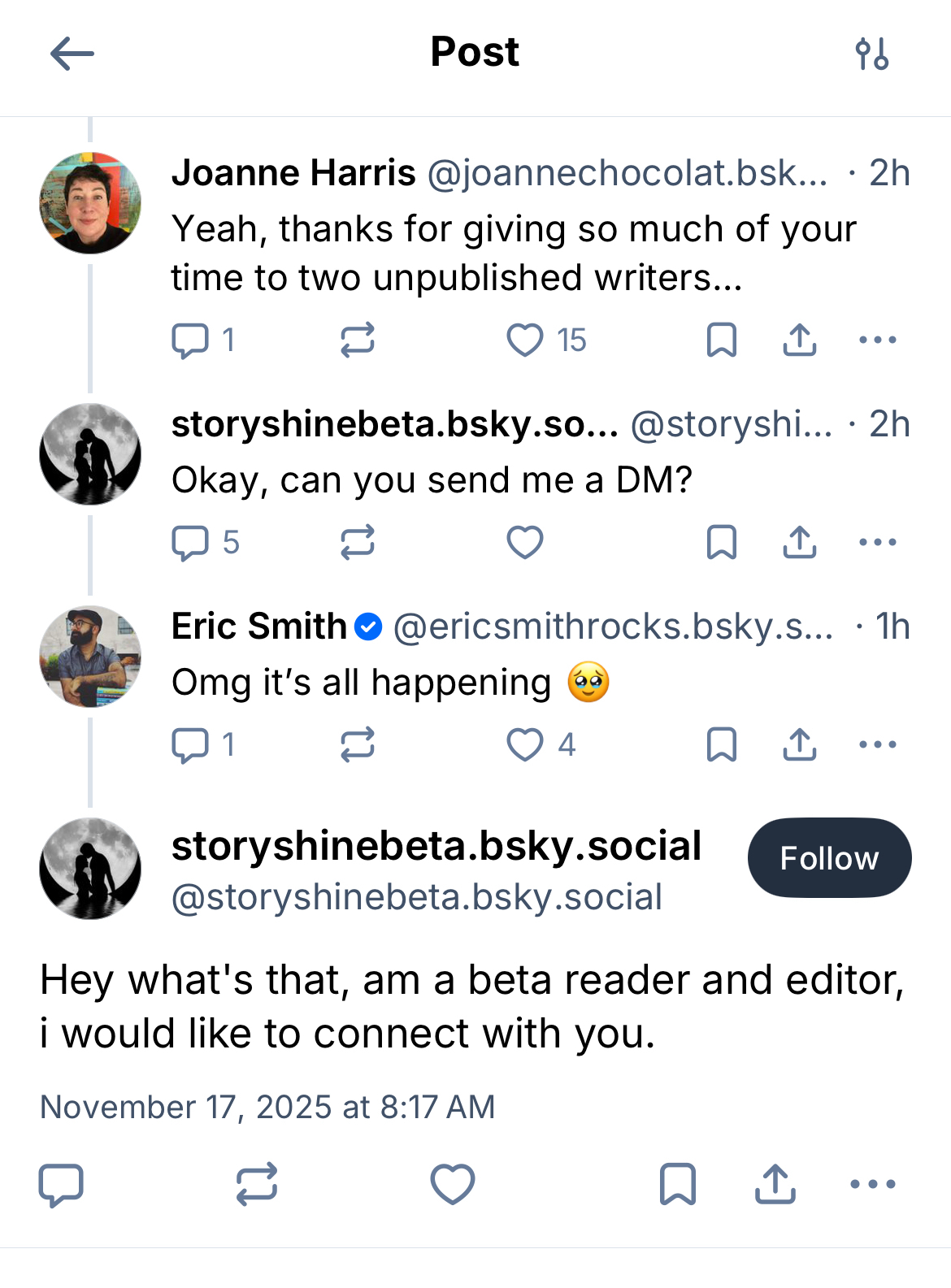Open Eric Smith's profile name link
Image resolution: width=951 pixels, height=1288 pixels.
[259, 627]
